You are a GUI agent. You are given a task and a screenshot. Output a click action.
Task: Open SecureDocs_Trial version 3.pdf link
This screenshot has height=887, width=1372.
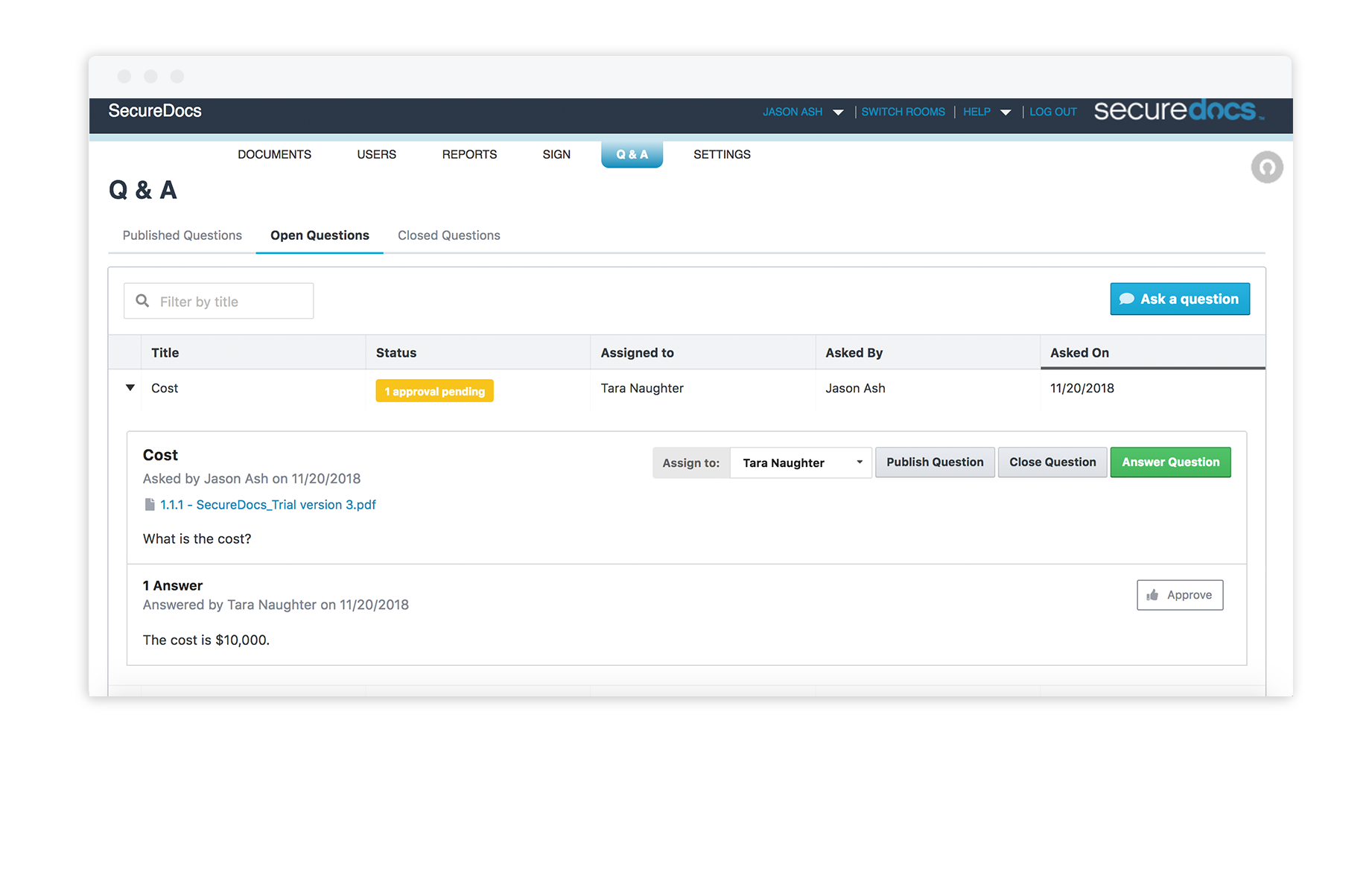coord(268,505)
